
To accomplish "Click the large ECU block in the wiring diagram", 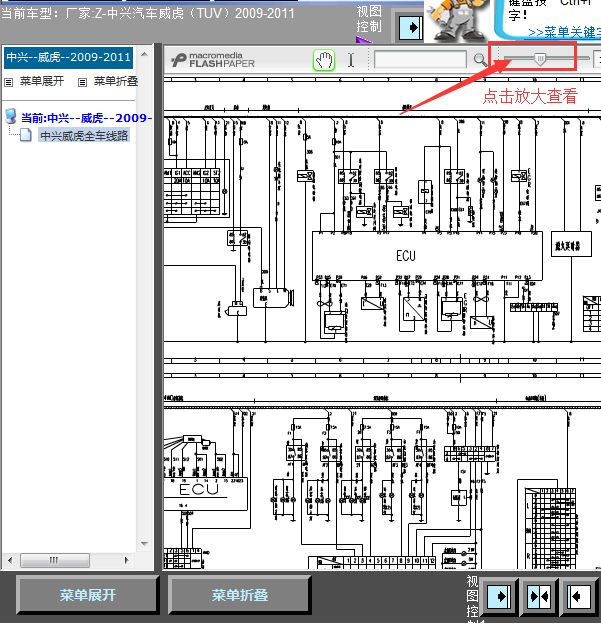I will pyautogui.click(x=427, y=256).
